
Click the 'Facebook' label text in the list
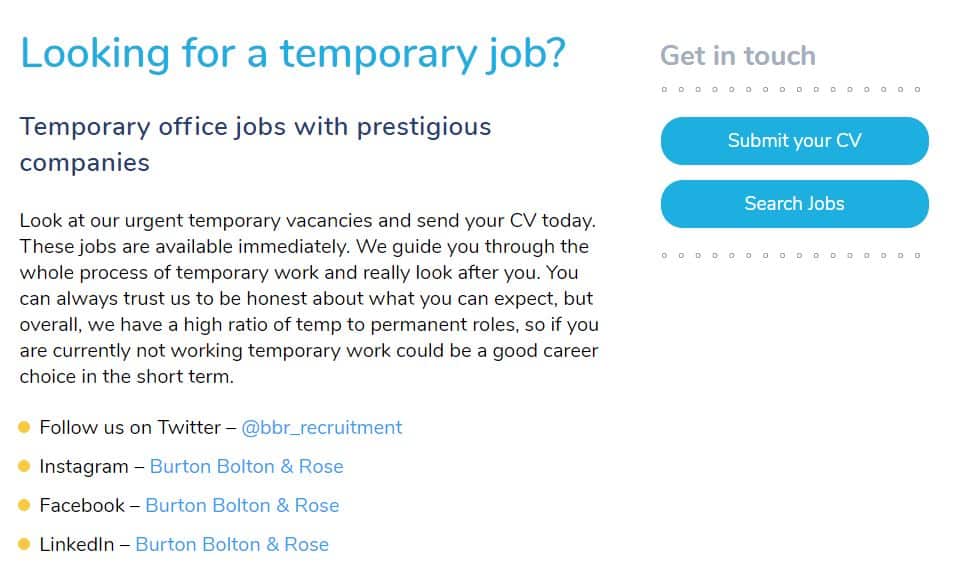[x=82, y=505]
